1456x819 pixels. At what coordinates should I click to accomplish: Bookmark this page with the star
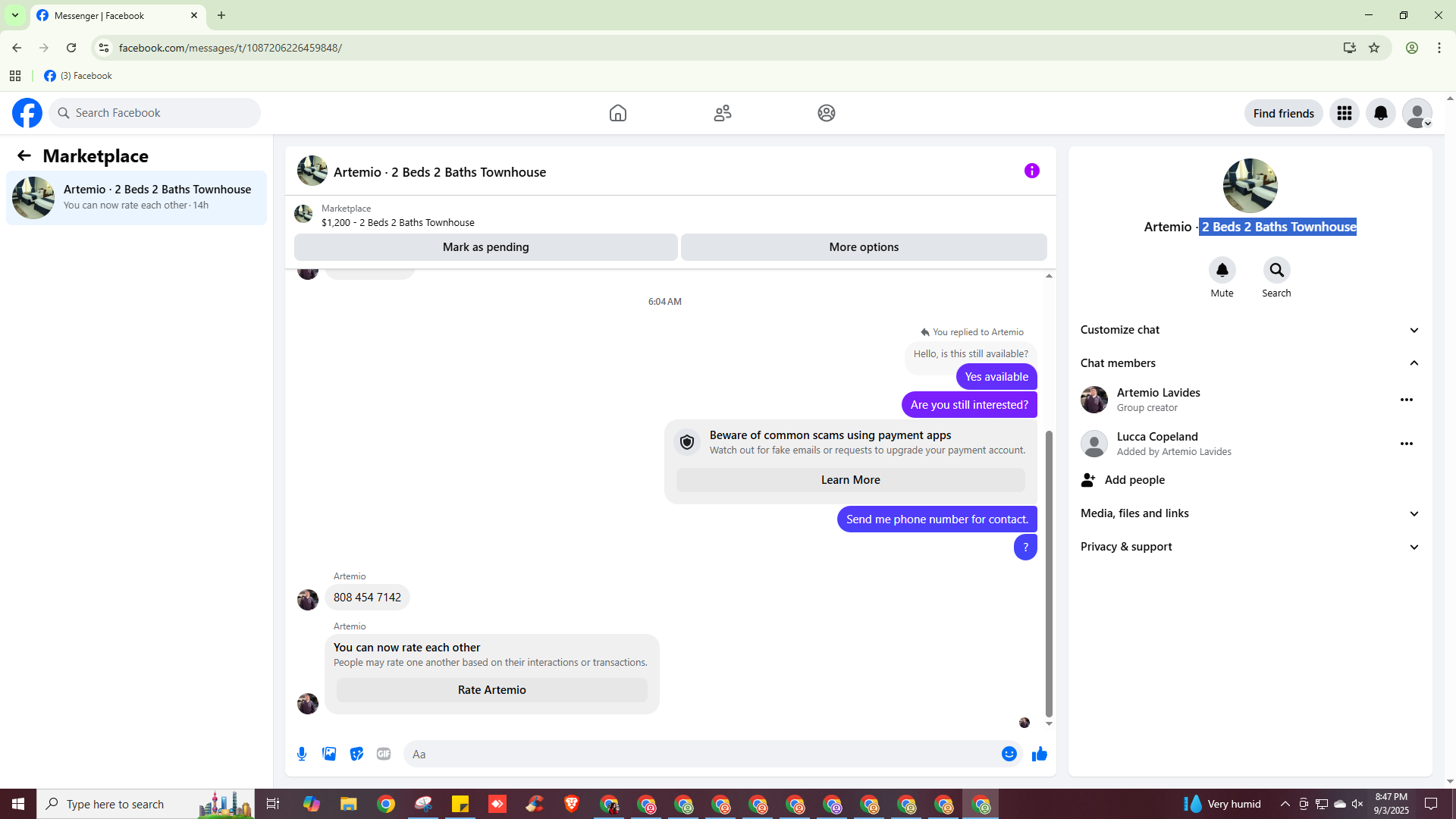click(x=1374, y=48)
